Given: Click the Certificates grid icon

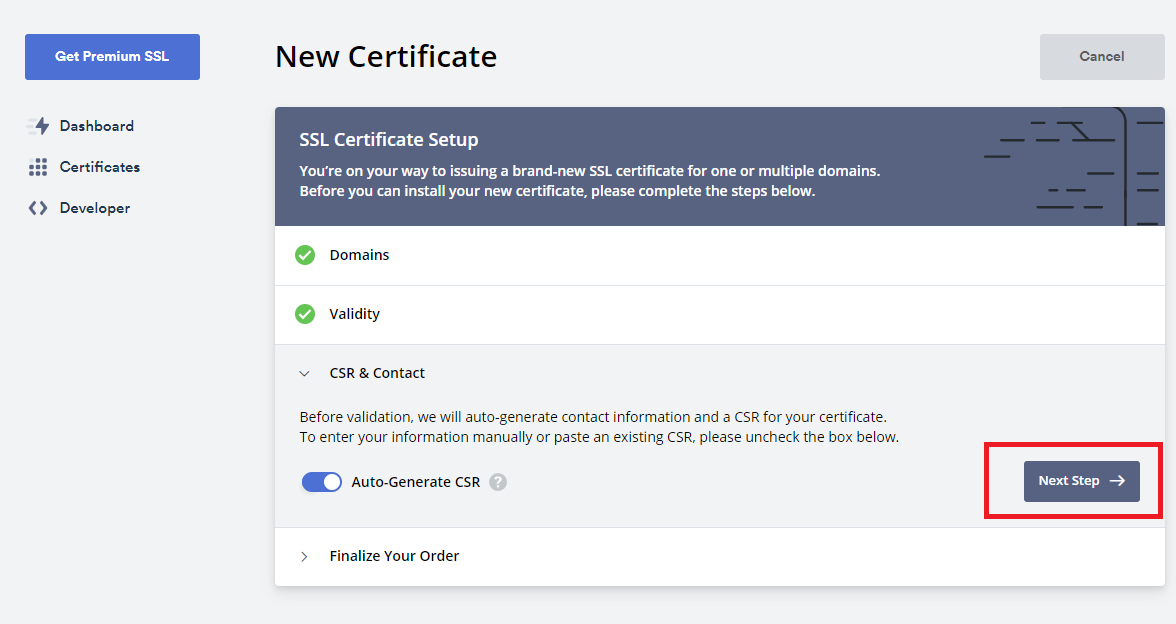Looking at the screenshot, I should (x=38, y=167).
